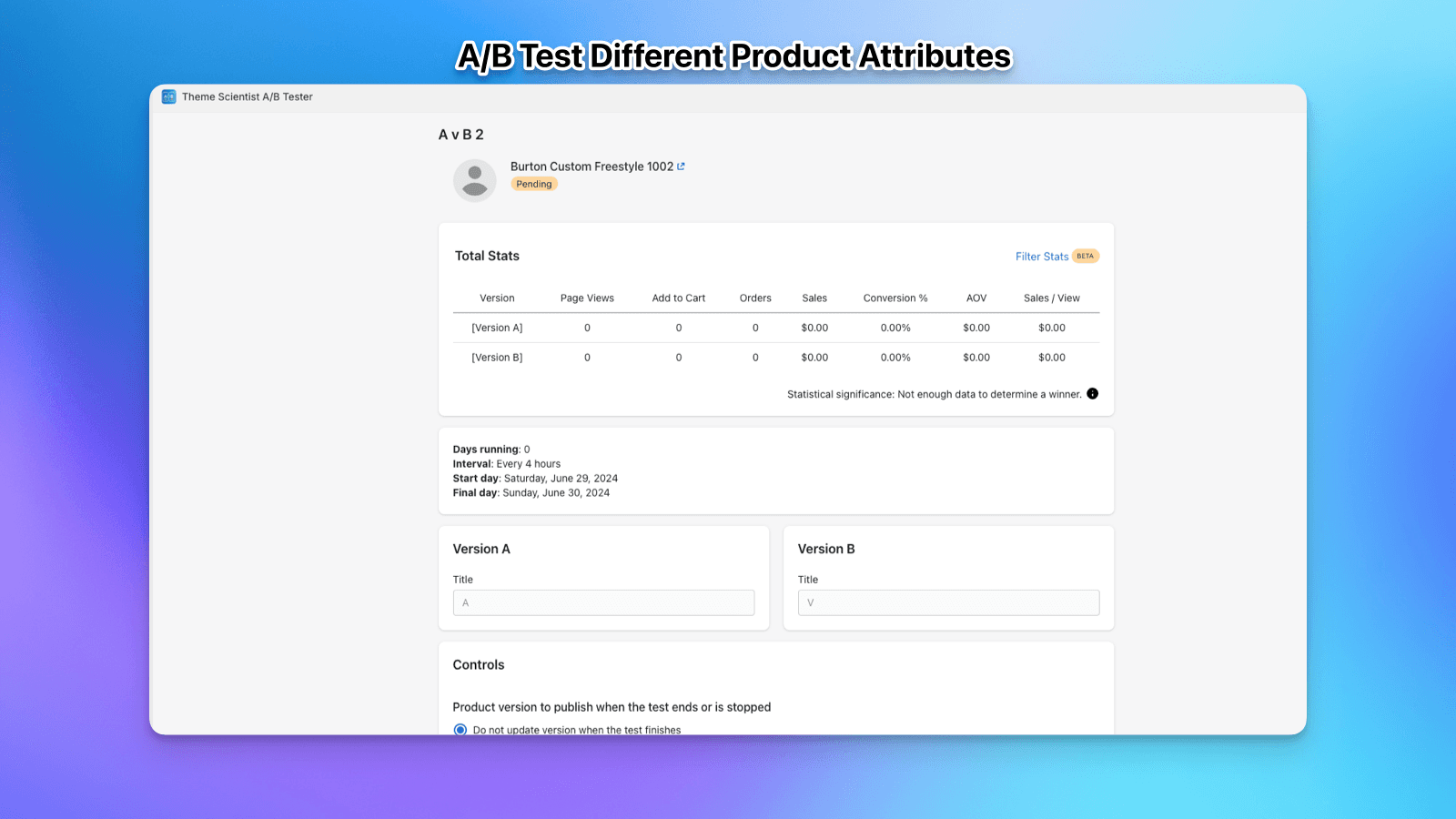Click the Conversion % column header
This screenshot has width=1456, height=819.
895,298
